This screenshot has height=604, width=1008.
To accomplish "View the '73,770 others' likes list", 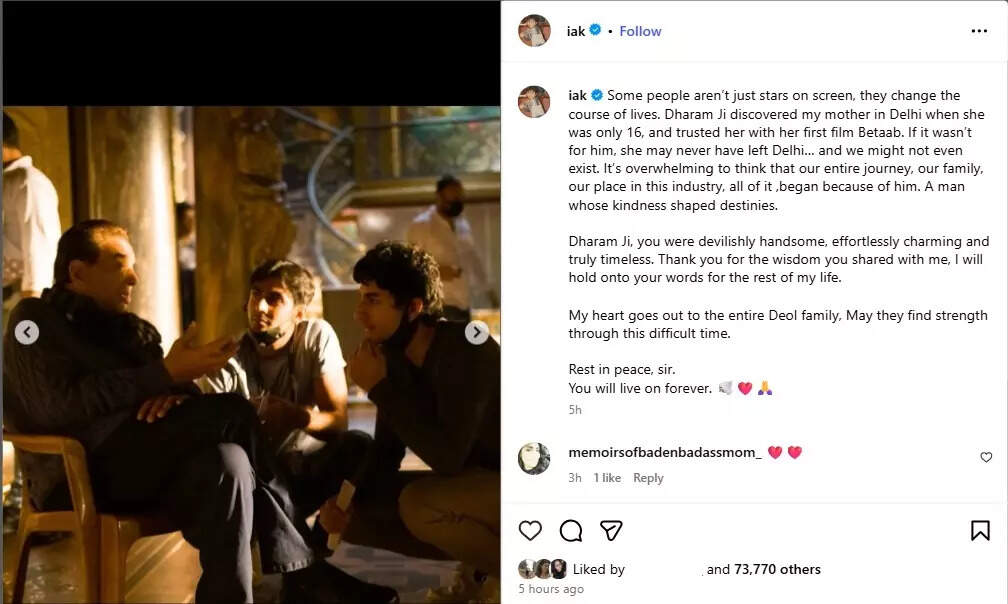I will [x=777, y=569].
